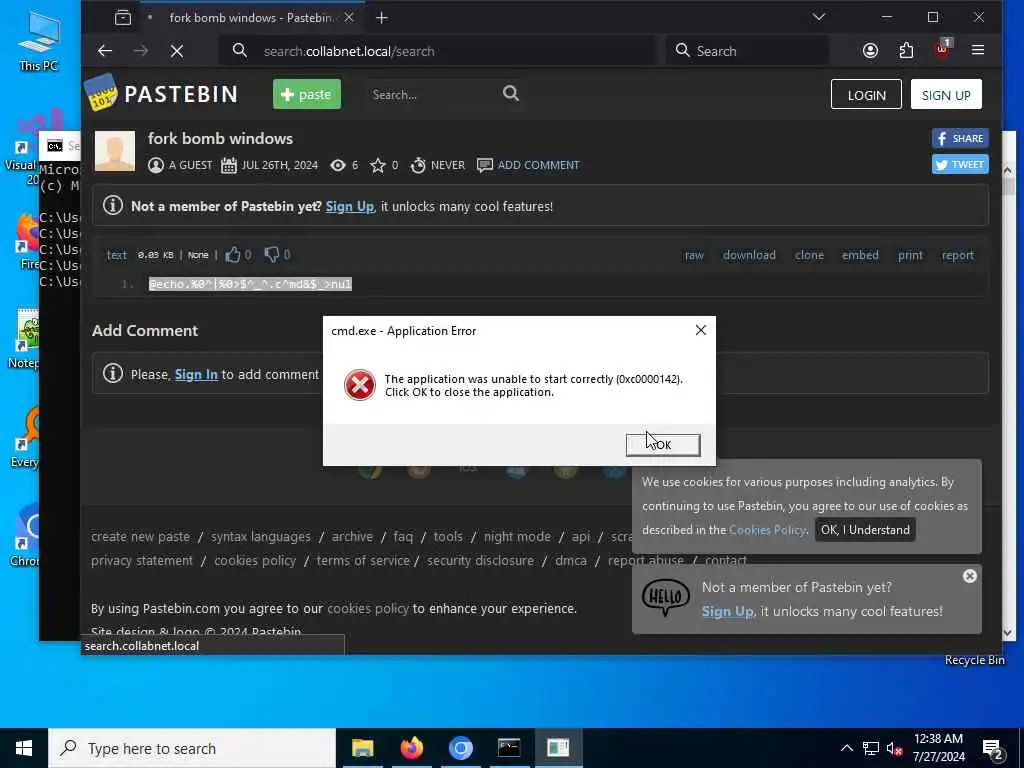
Task: Click the highlighted paste code line
Action: click(250, 284)
